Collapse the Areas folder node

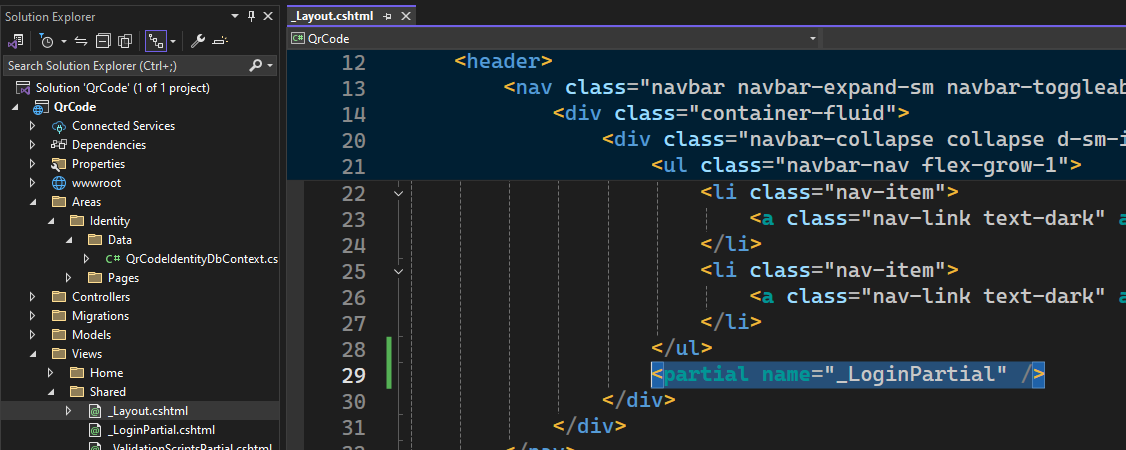pyautogui.click(x=33, y=202)
